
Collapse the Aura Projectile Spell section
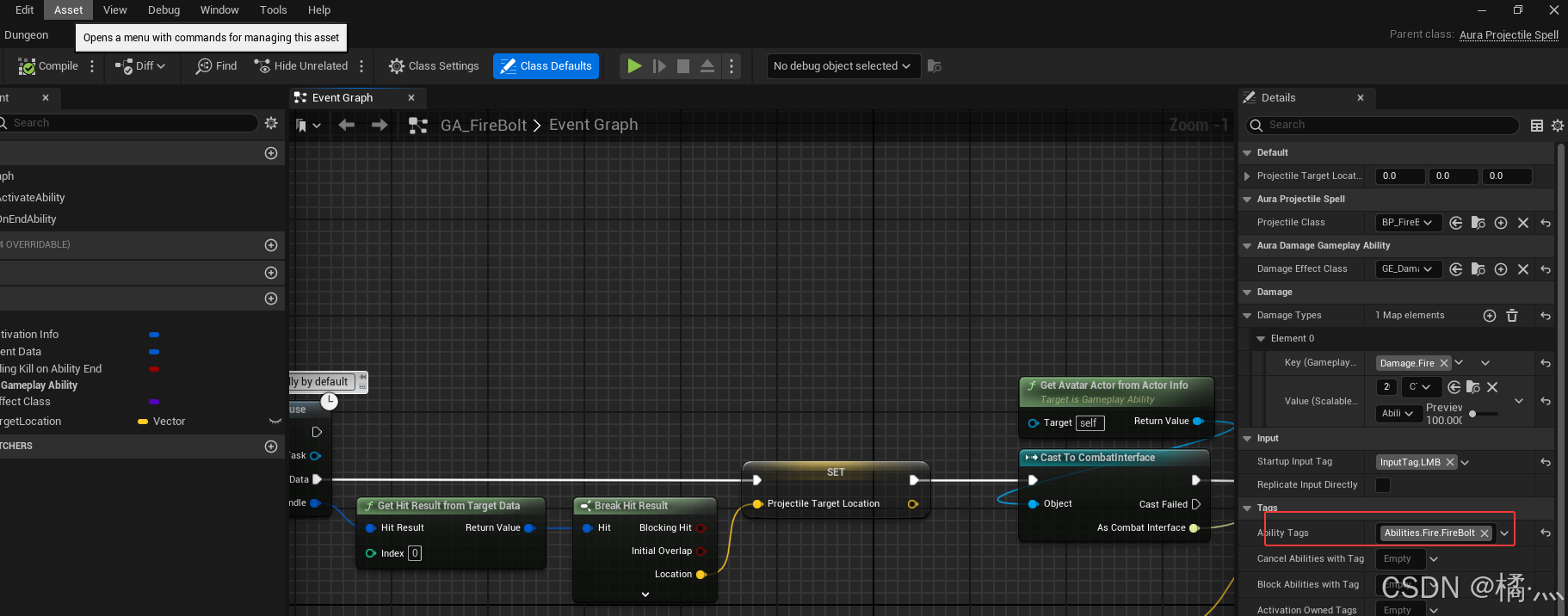[1247, 200]
